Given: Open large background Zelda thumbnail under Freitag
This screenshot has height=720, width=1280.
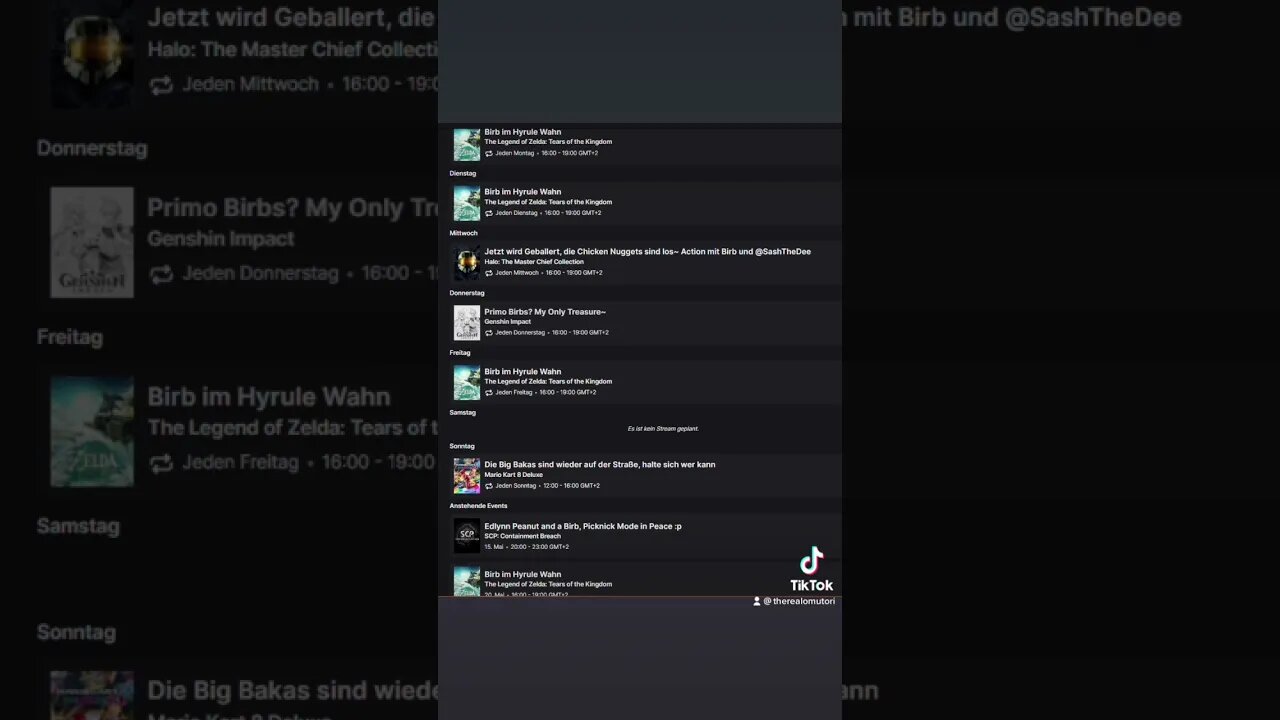Looking at the screenshot, I should (x=92, y=431).
